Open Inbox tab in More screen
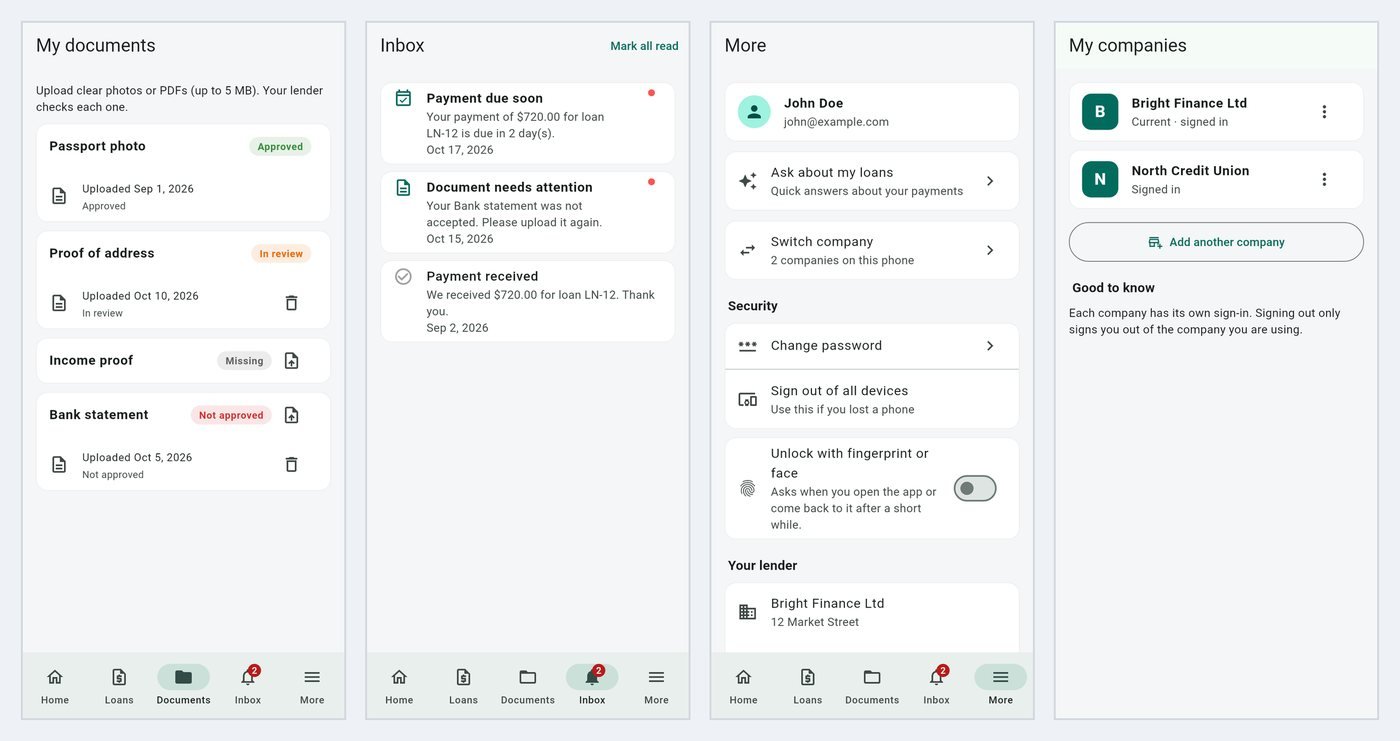 (936, 686)
